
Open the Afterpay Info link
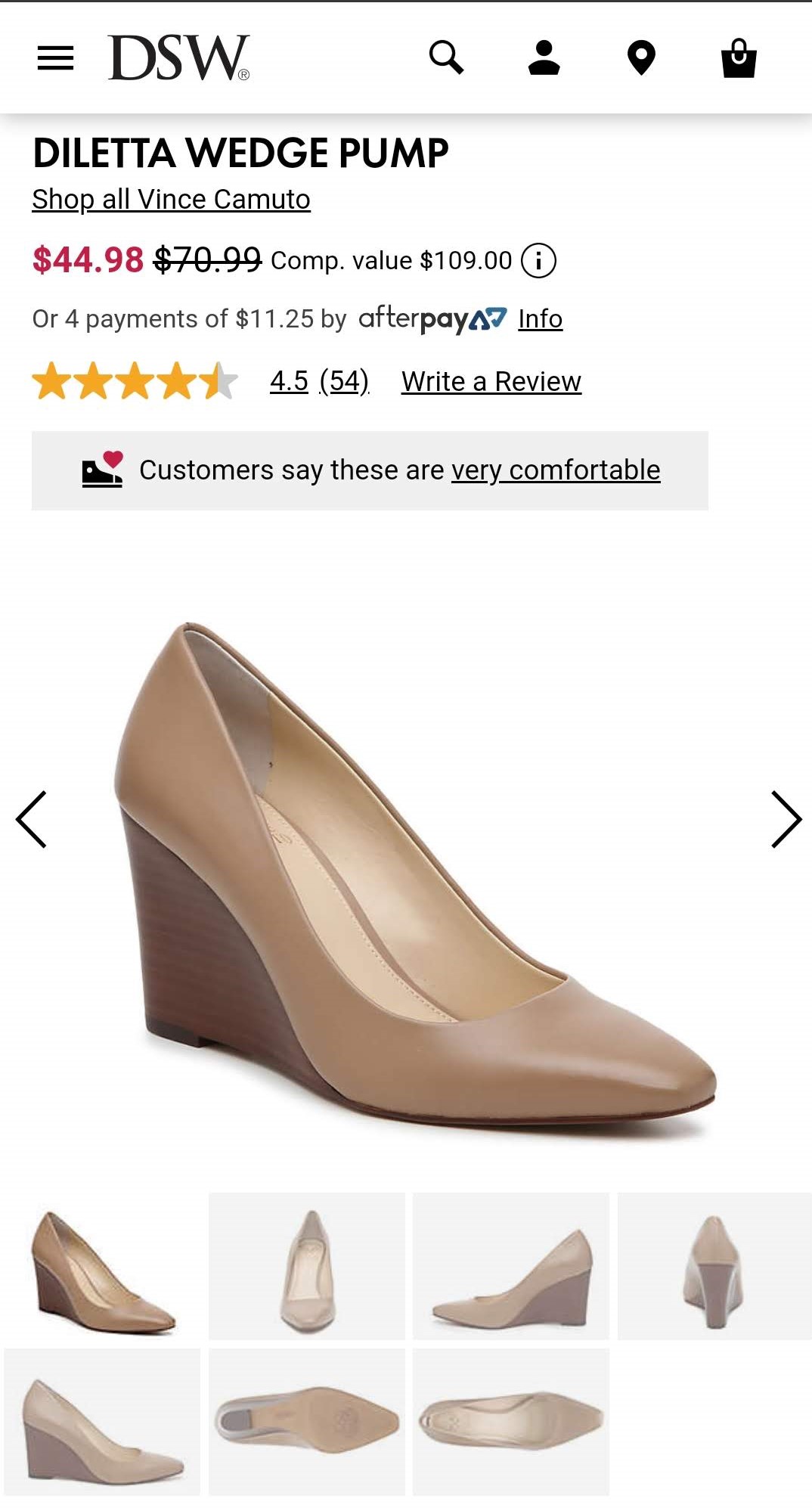[x=540, y=319]
